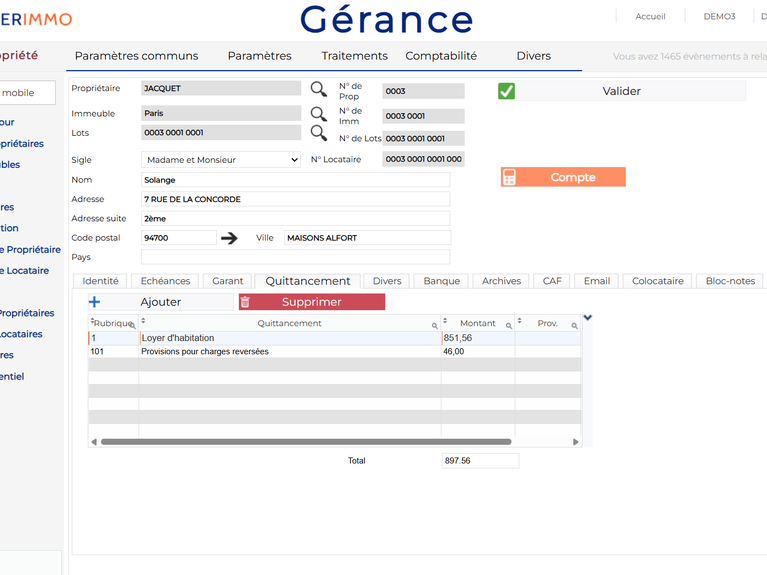Click sort arrows on the Prov. column

coord(519,321)
